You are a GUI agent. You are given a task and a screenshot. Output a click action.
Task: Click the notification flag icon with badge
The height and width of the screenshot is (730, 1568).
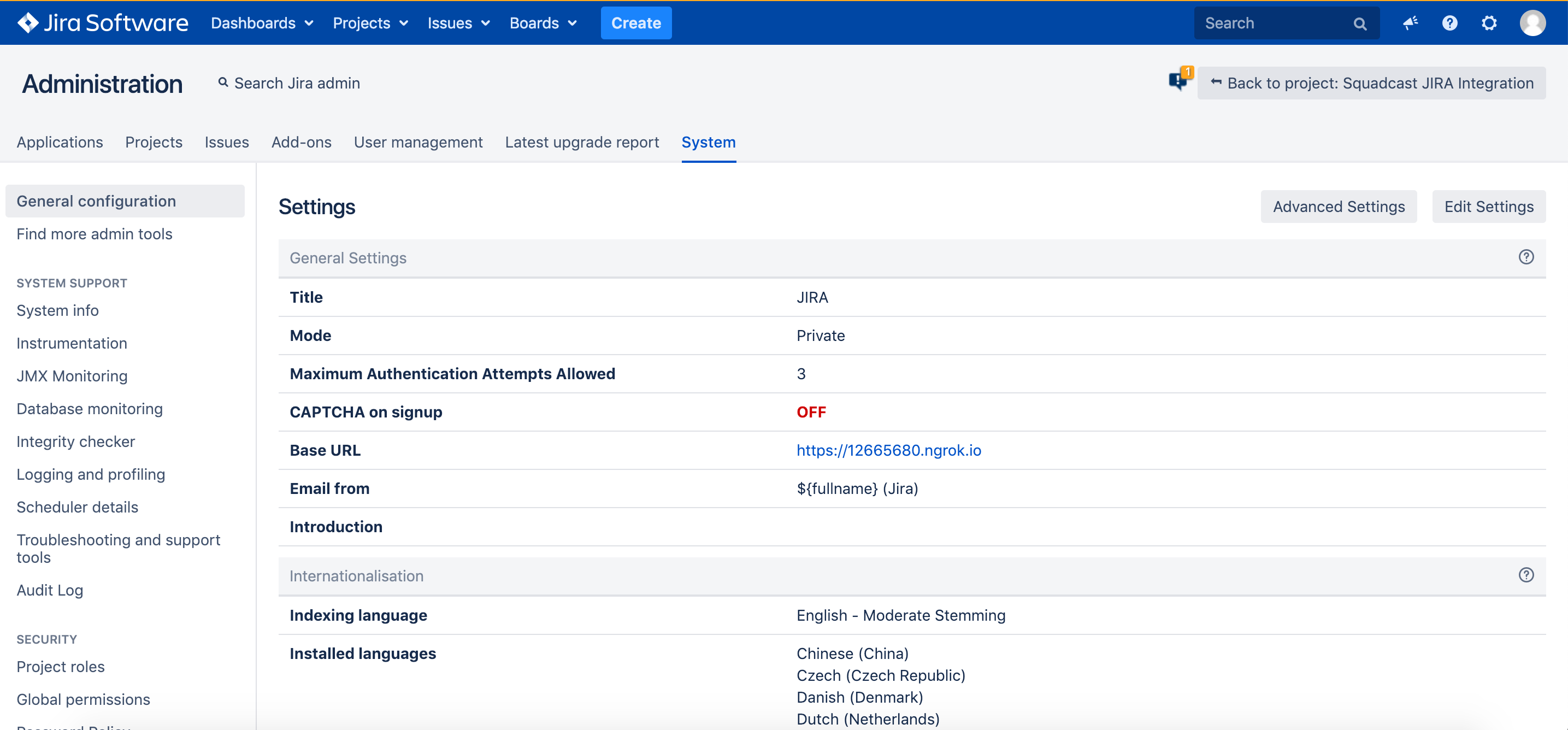(1179, 80)
